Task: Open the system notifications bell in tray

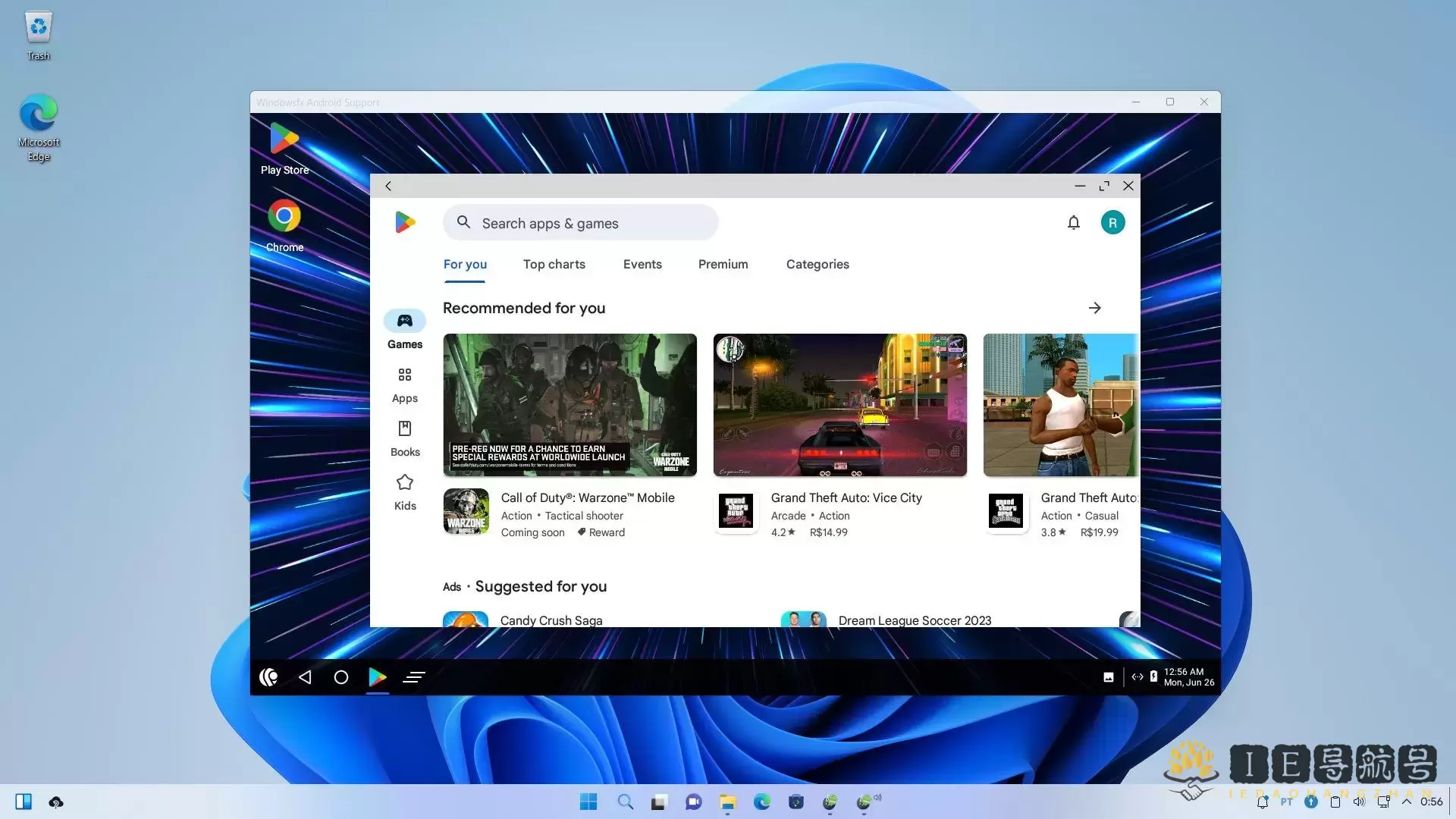Action: click(1263, 802)
